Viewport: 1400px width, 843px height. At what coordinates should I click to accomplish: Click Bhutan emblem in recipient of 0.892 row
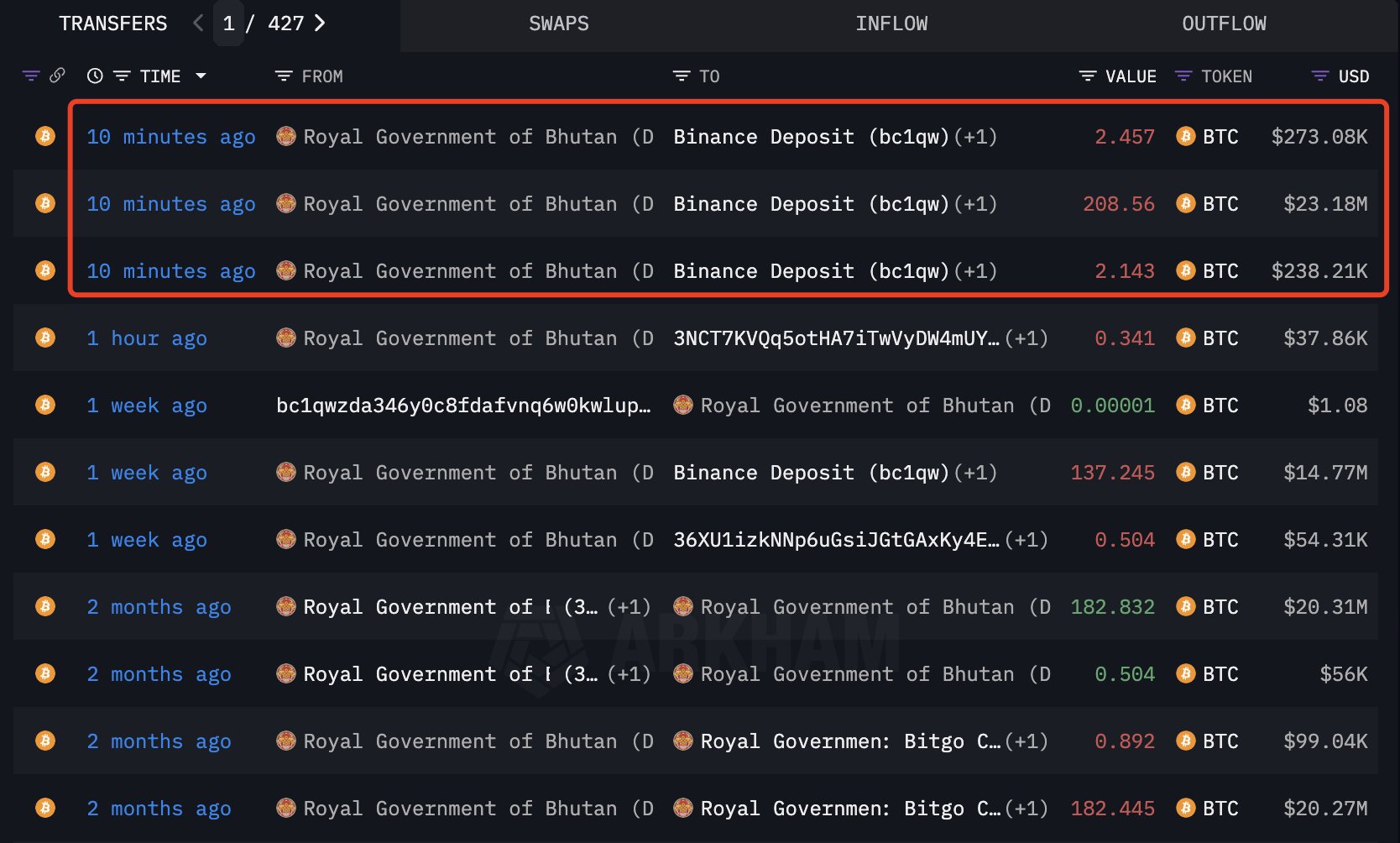683,741
